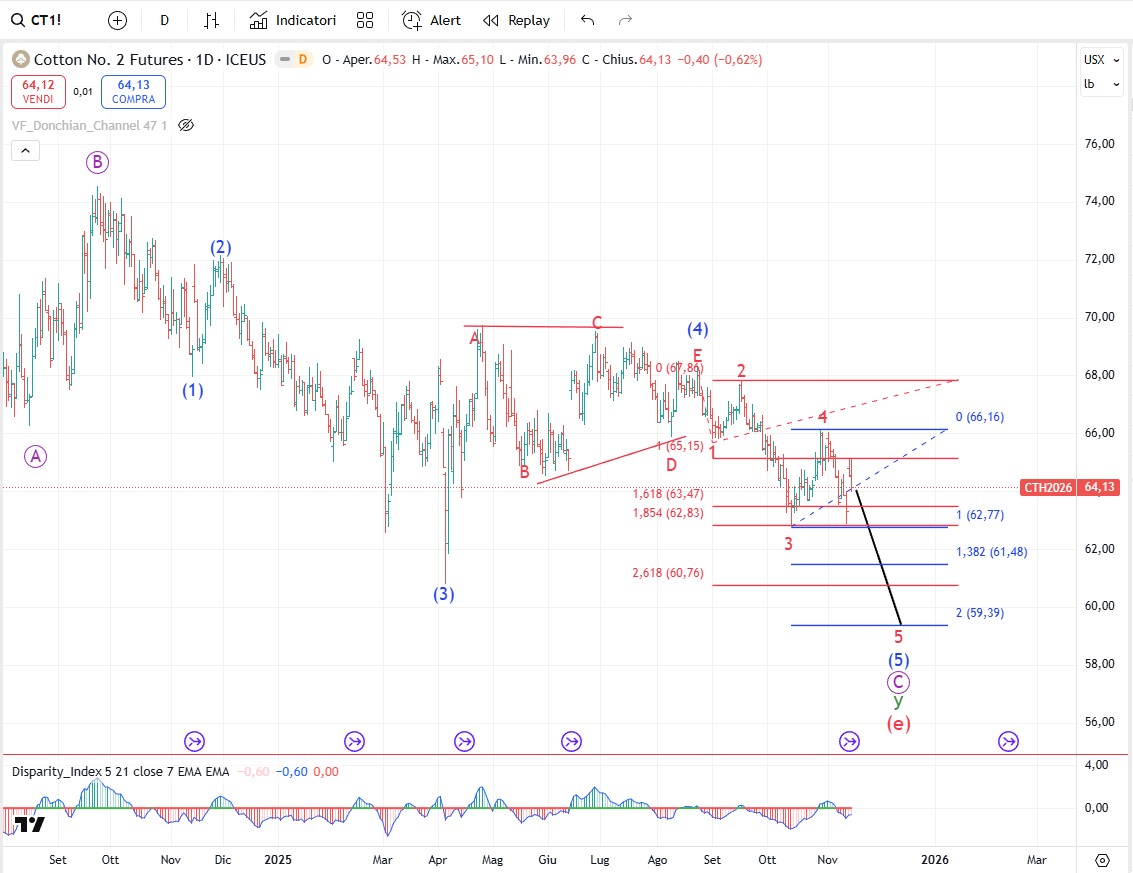
Task: Open the bar chart style selector
Action: click(211, 20)
